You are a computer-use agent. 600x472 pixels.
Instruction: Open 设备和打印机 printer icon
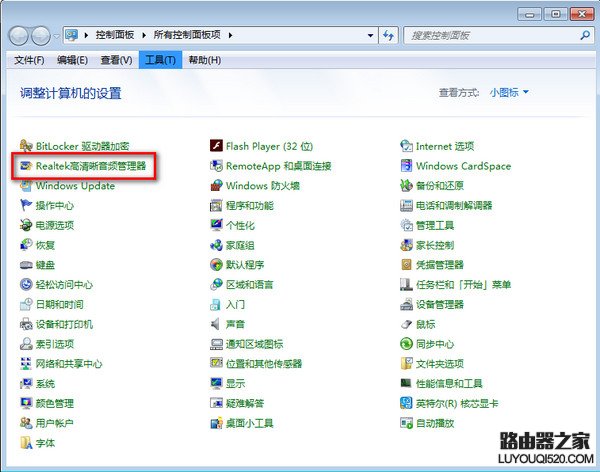pyautogui.click(x=26, y=324)
